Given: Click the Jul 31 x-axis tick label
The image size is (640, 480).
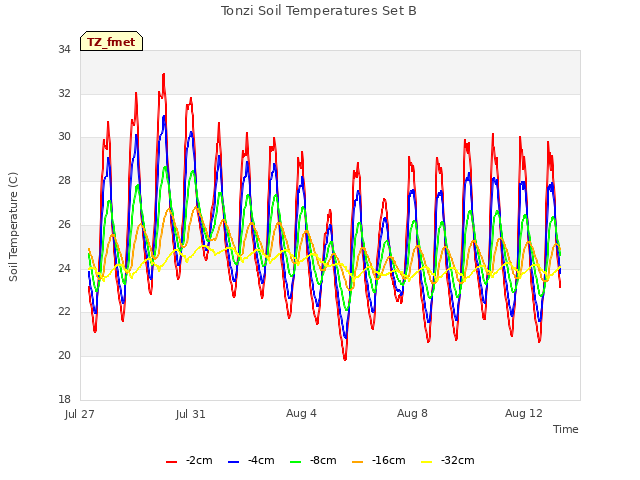Looking at the screenshot, I should coord(191,414).
